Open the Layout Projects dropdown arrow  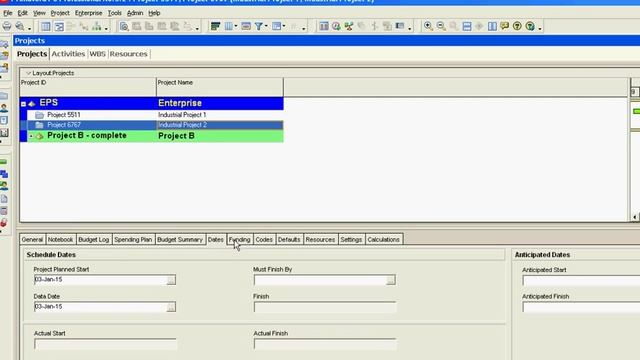(28, 73)
